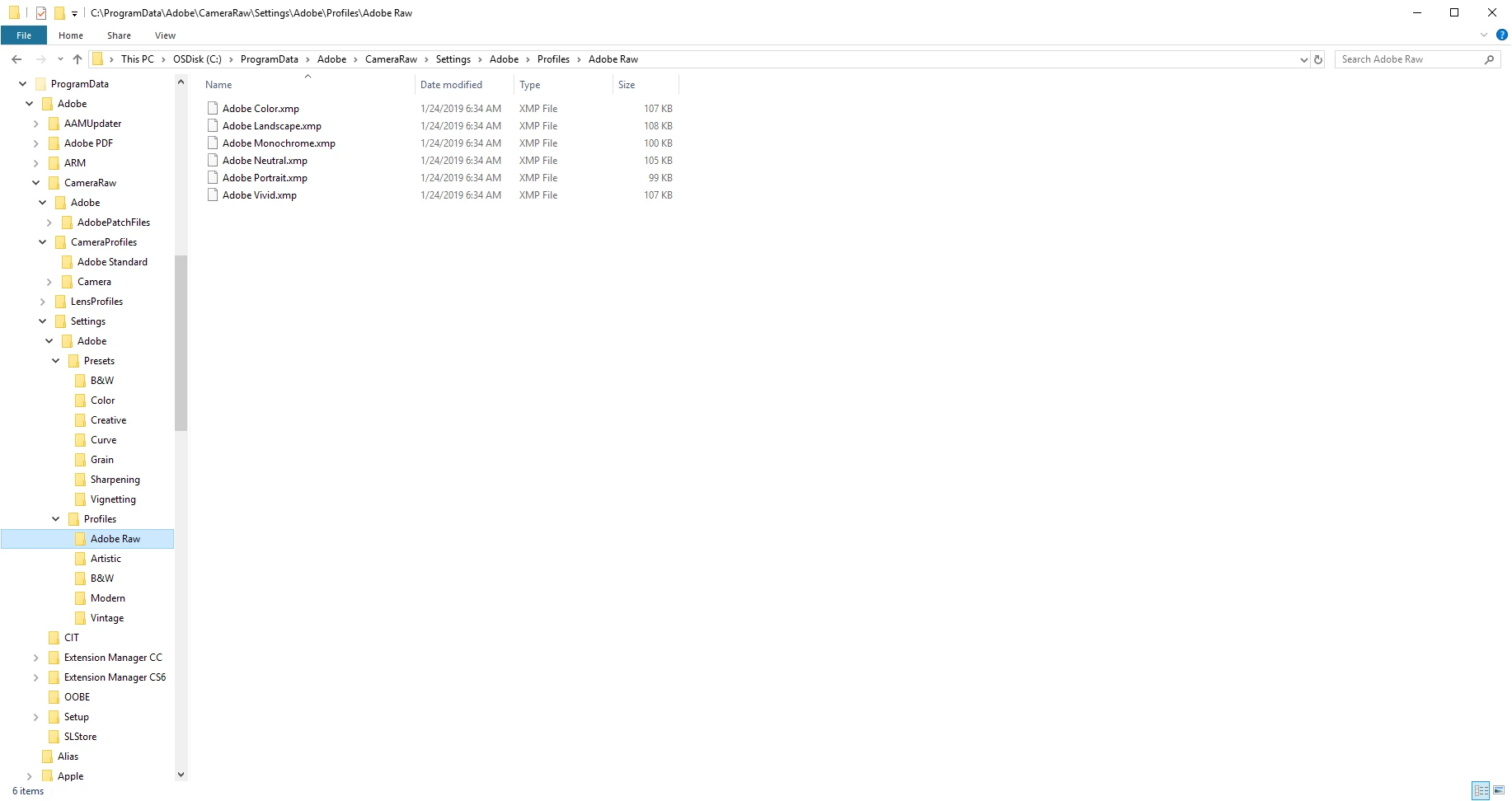This screenshot has width=1512, height=801.
Task: Click the Vintage folder icon in tree
Action: [80, 618]
